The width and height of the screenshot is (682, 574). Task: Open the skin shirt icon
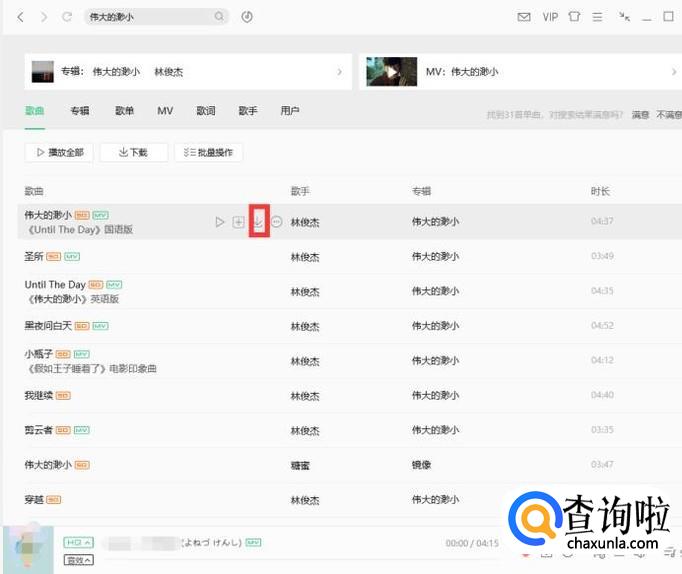click(574, 17)
